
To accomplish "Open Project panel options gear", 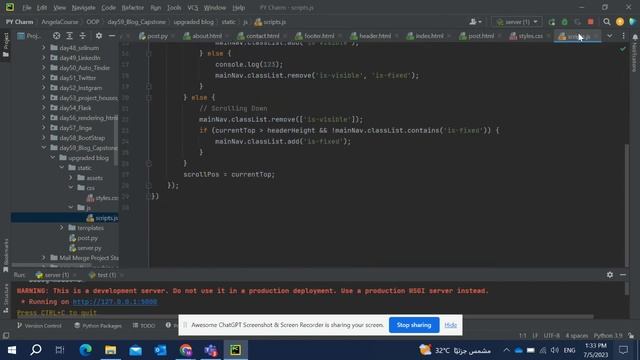I will click(x=99, y=36).
